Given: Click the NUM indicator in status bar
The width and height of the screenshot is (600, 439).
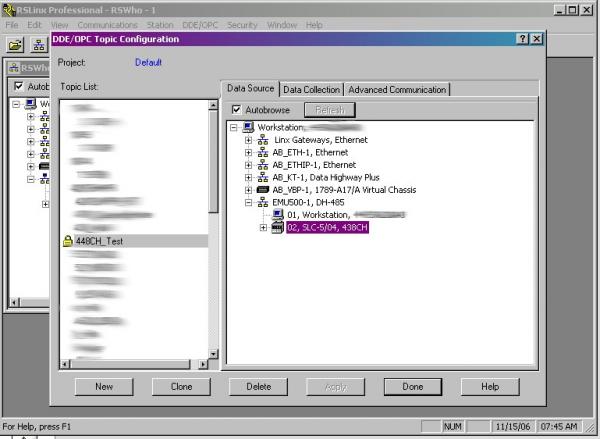Looking at the screenshot, I should tap(453, 426).
